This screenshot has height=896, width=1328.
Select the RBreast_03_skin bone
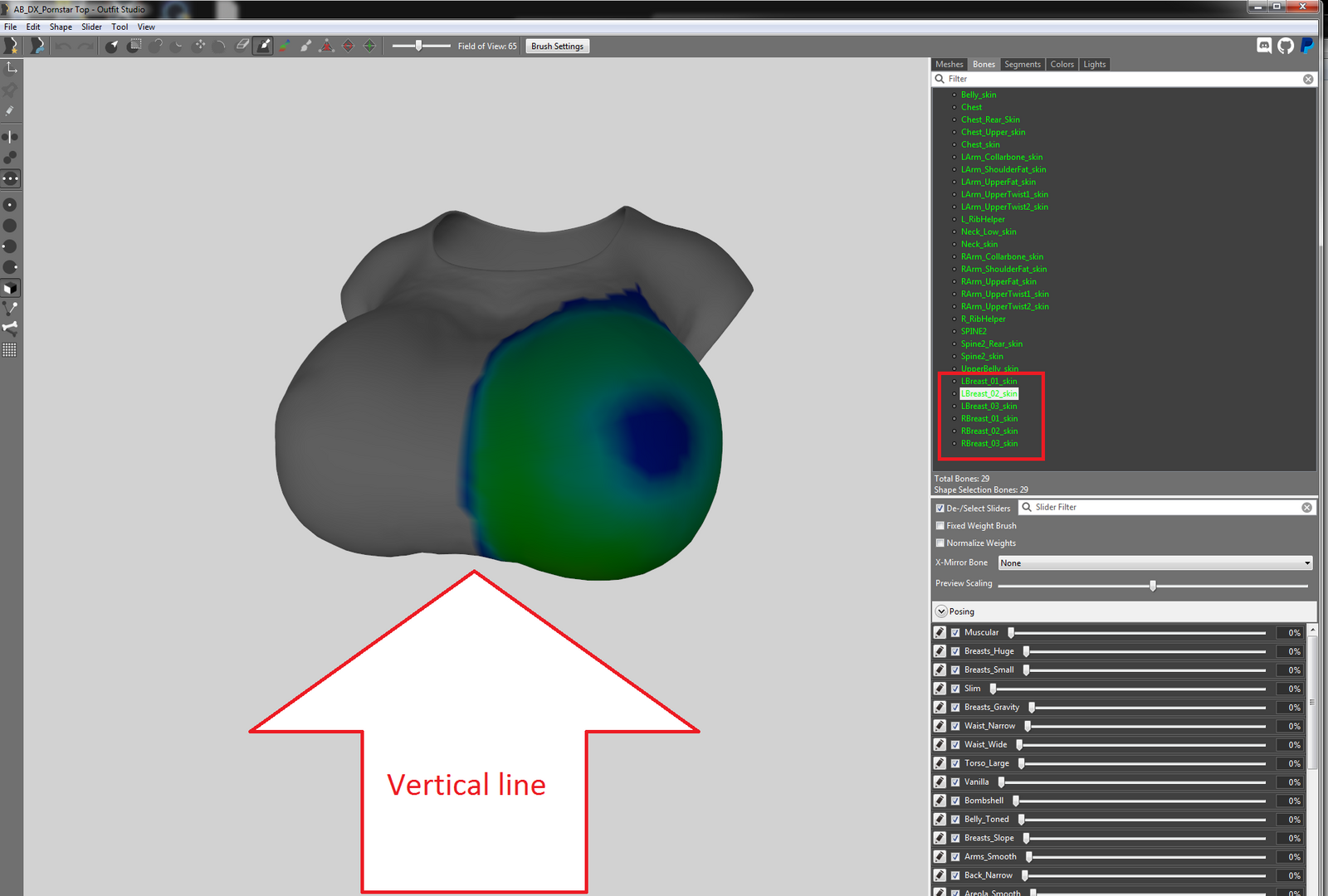989,443
